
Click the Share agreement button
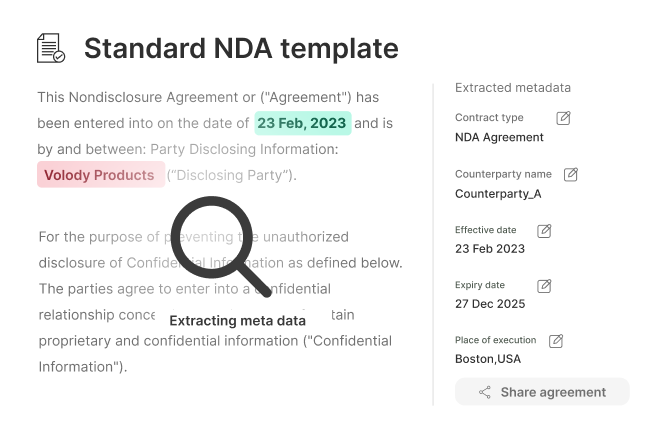pyautogui.click(x=542, y=392)
